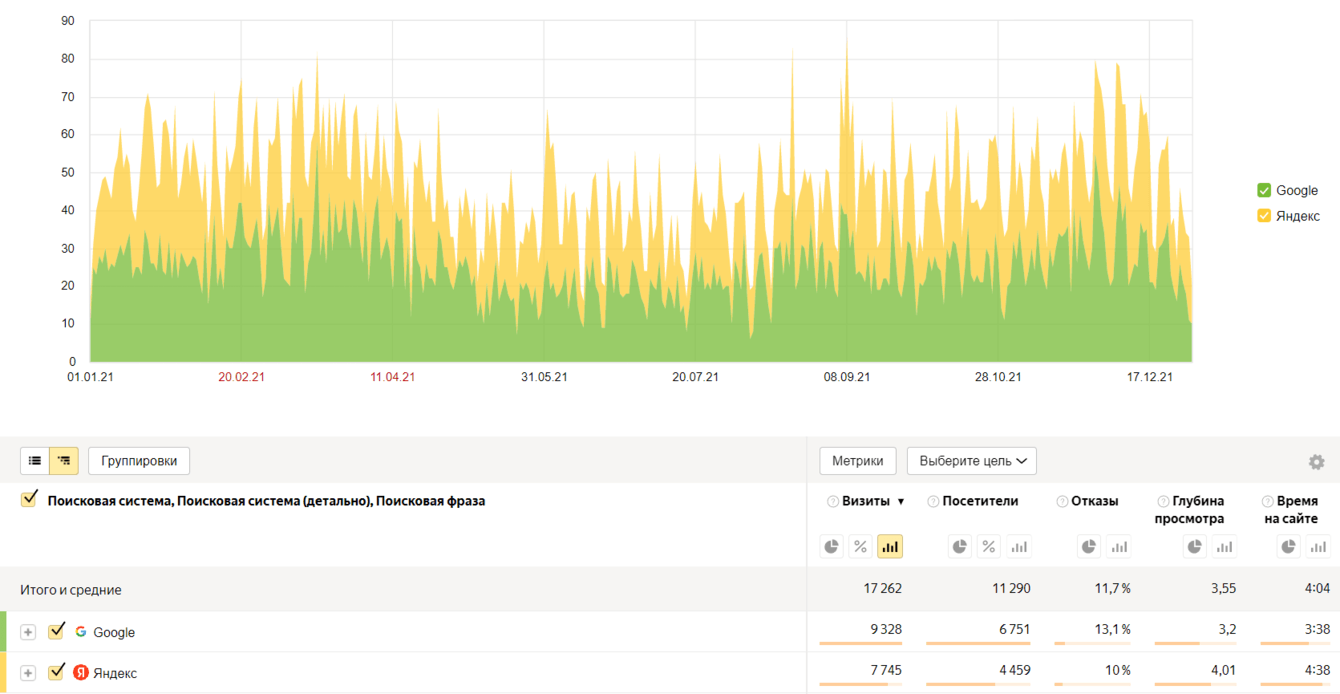Click pie chart icon under Time on site
This screenshot has width=1340, height=694.
[1289, 546]
